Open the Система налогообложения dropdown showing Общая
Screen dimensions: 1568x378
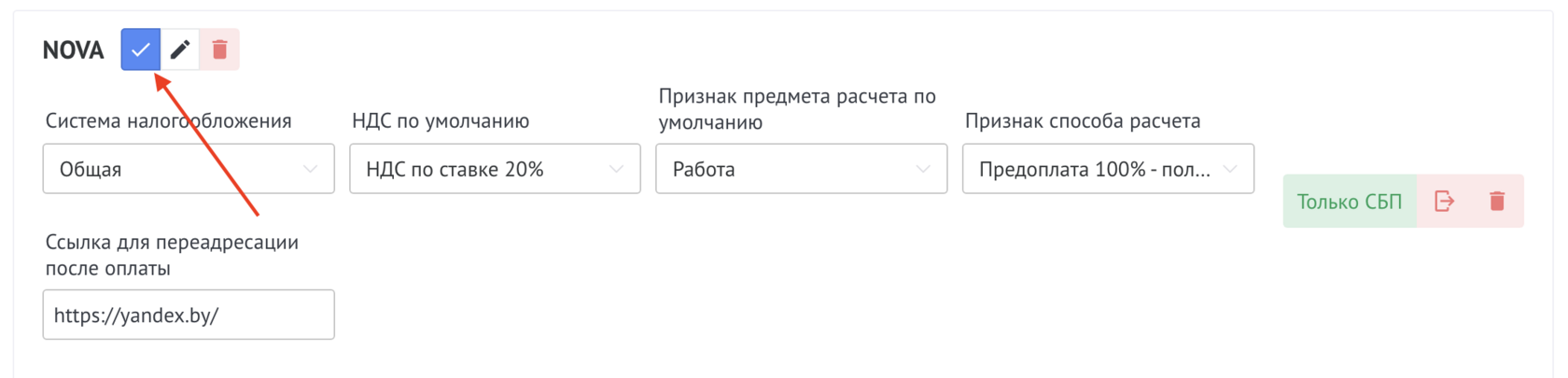pyautogui.click(x=189, y=169)
